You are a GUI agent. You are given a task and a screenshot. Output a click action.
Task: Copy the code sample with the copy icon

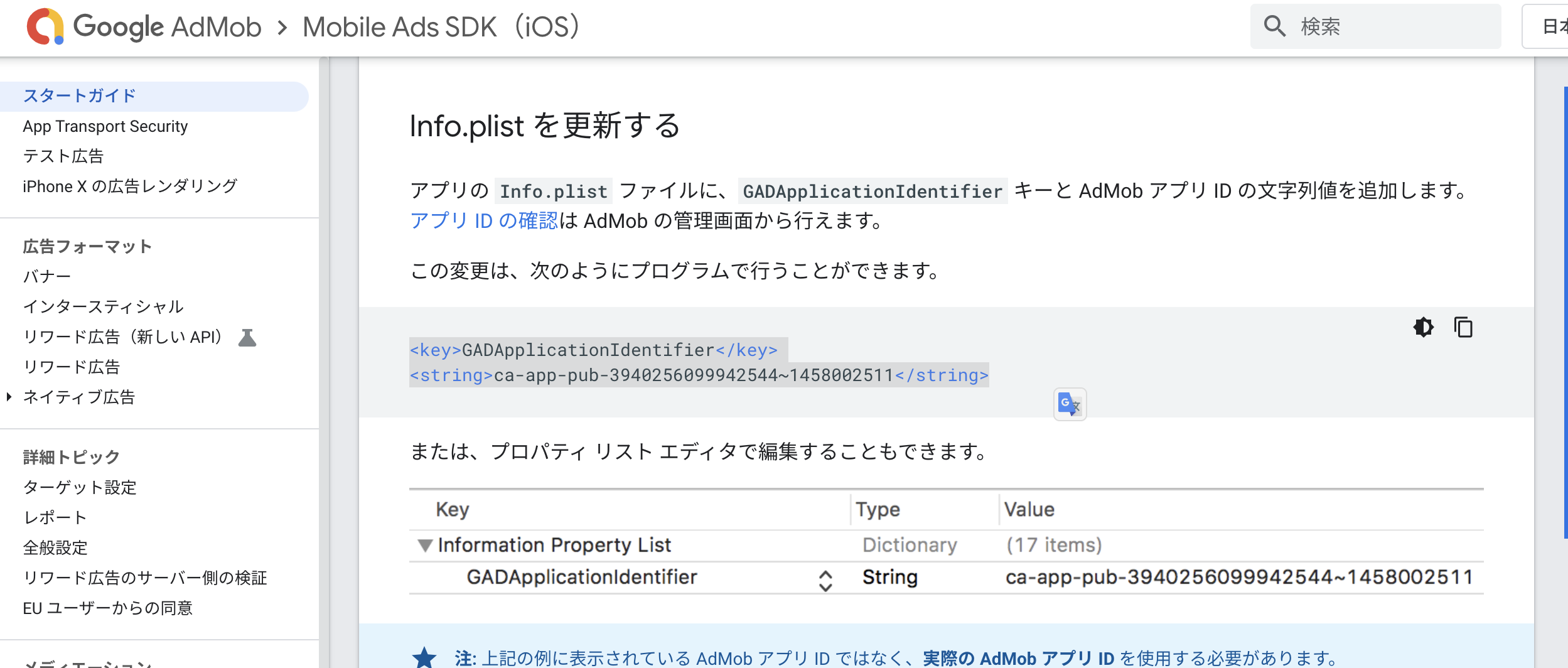click(x=1463, y=327)
